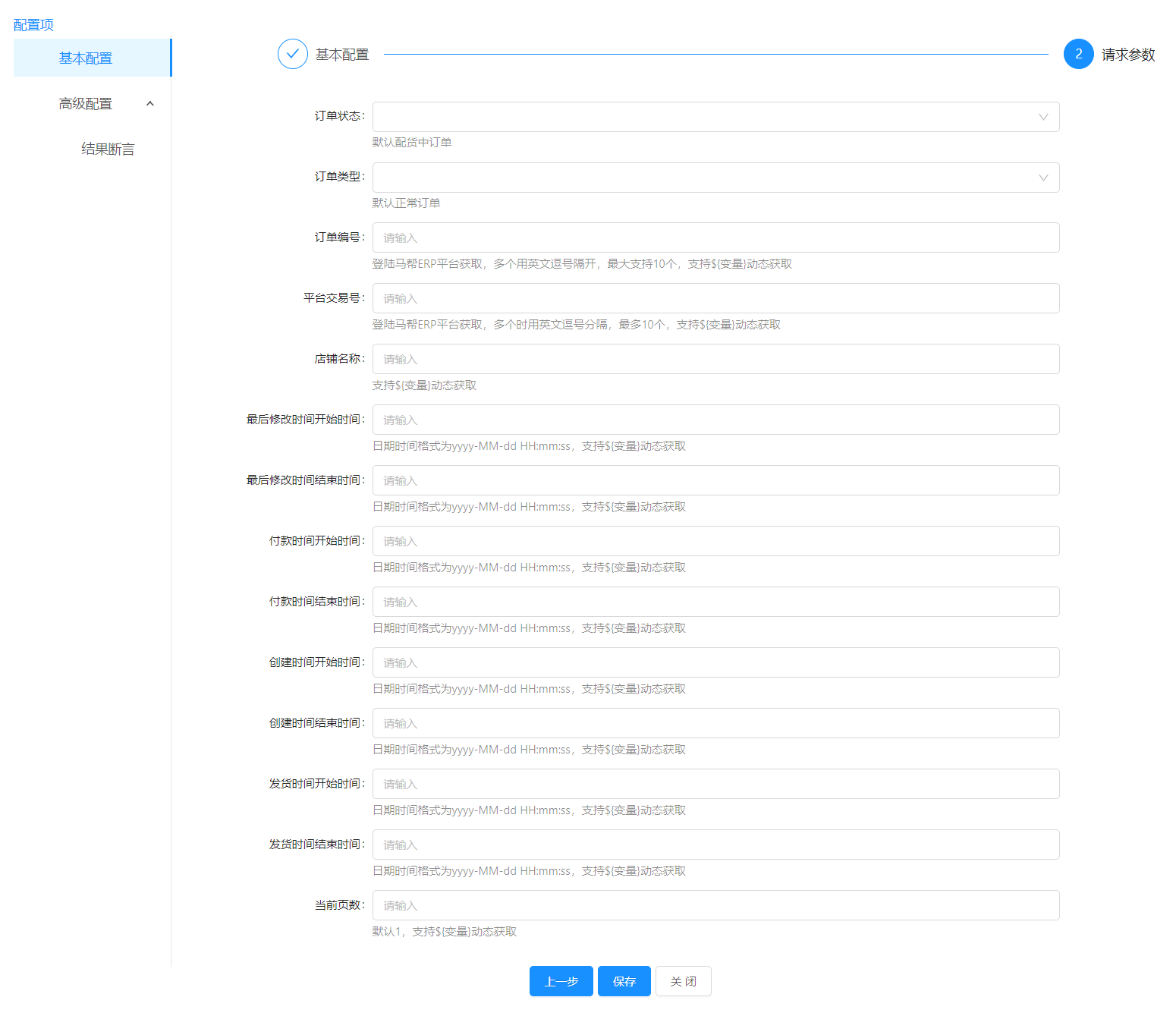Click the 配置项 heading link

[33, 25]
